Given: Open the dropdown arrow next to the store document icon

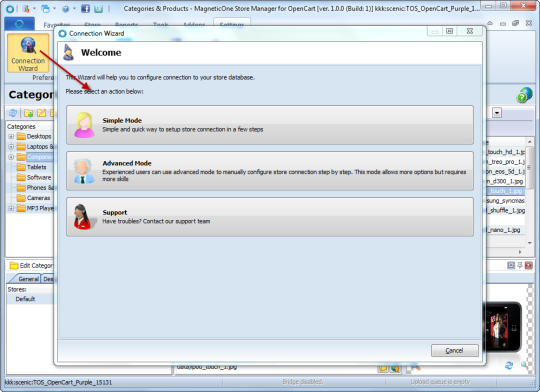Looking at the screenshot, I should (x=34, y=9).
